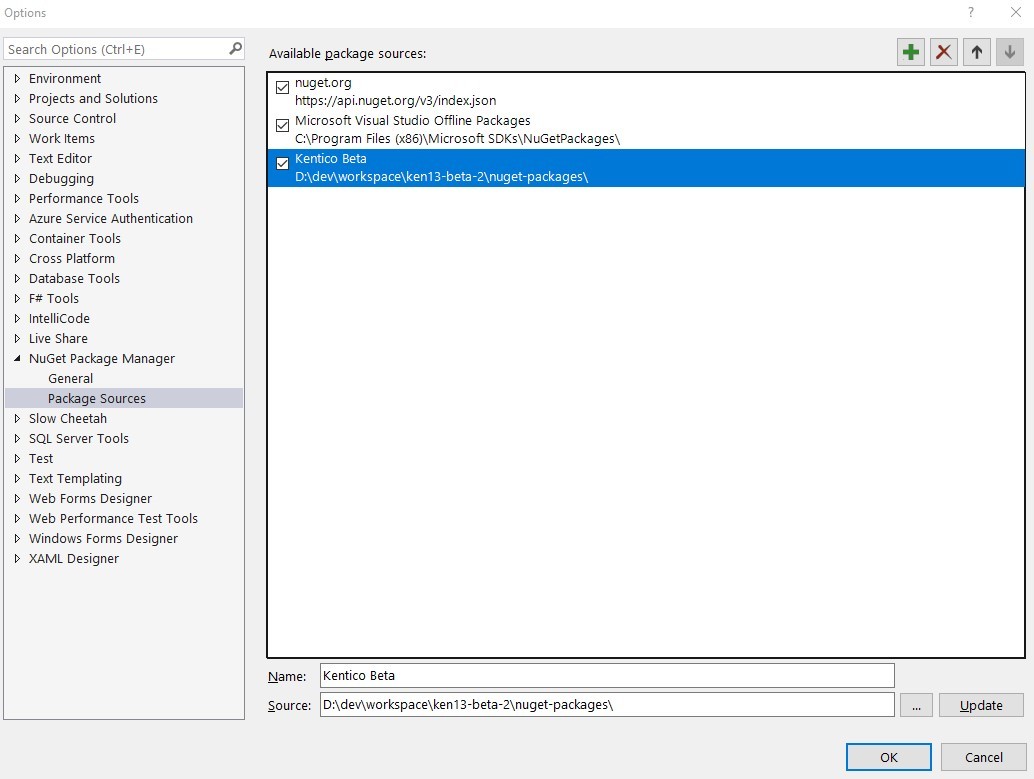Viewport: 1034px width, 779px height.
Task: Select General under NuGet Package Manager
Action: pyautogui.click(x=71, y=379)
